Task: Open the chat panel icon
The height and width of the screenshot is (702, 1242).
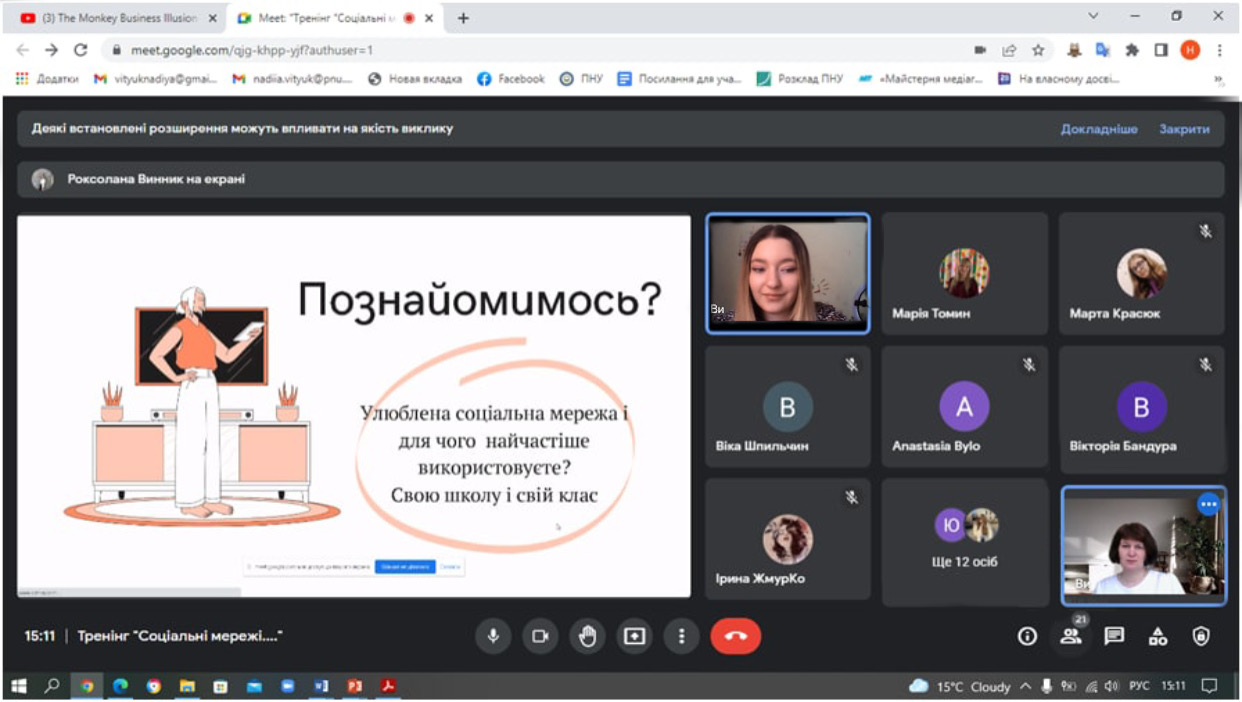Action: pyautogui.click(x=1114, y=636)
